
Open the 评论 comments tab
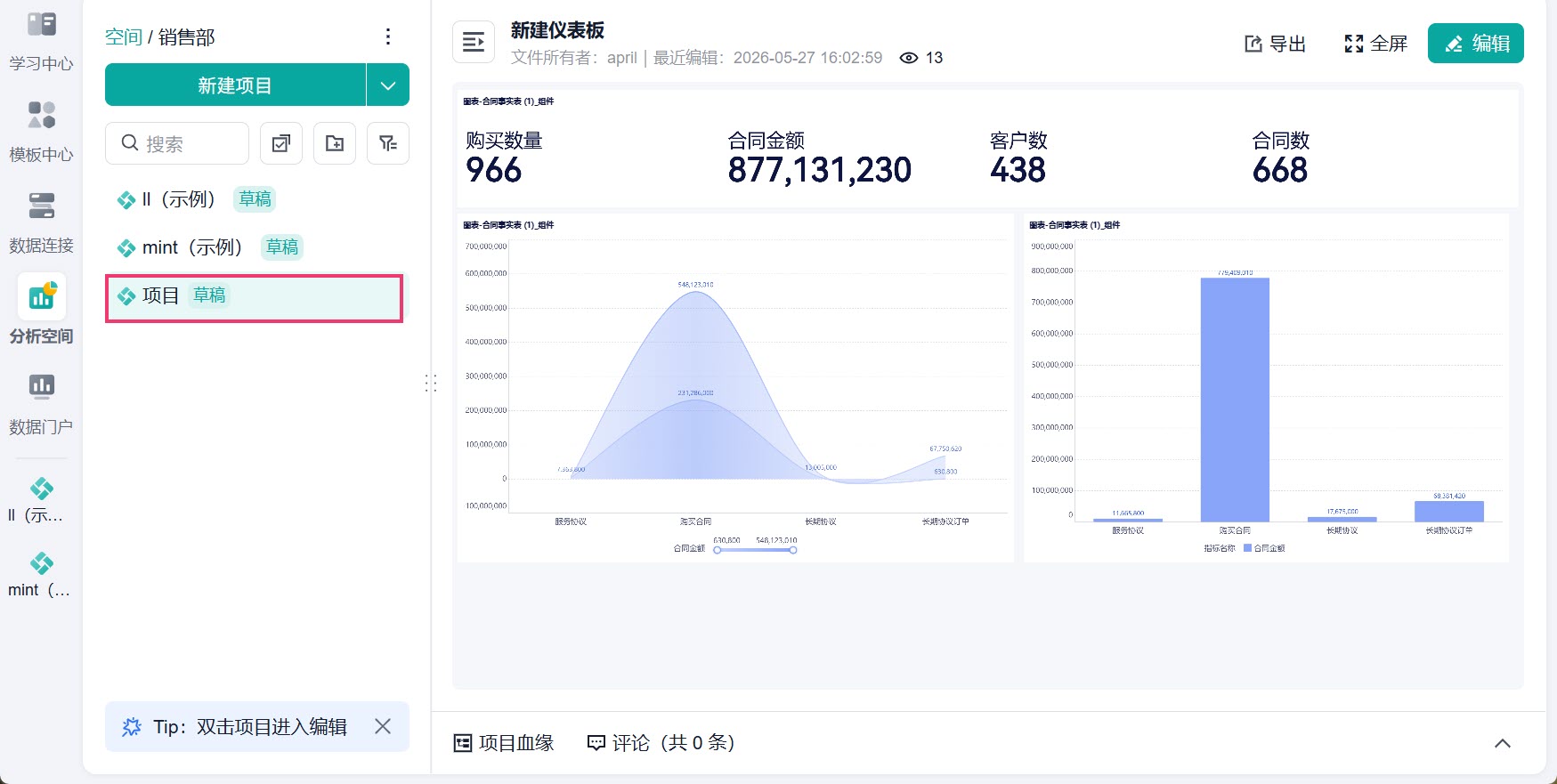click(661, 743)
